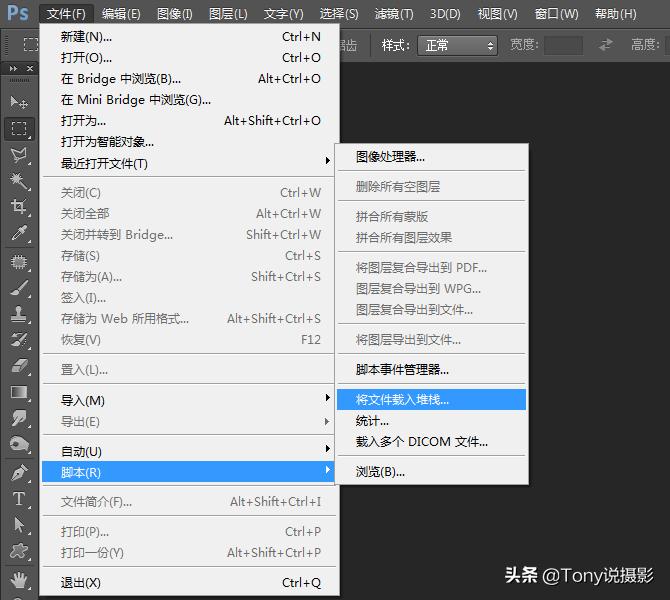This screenshot has height=600, width=670.
Task: Select the Clone Stamp tool
Action: point(19,314)
